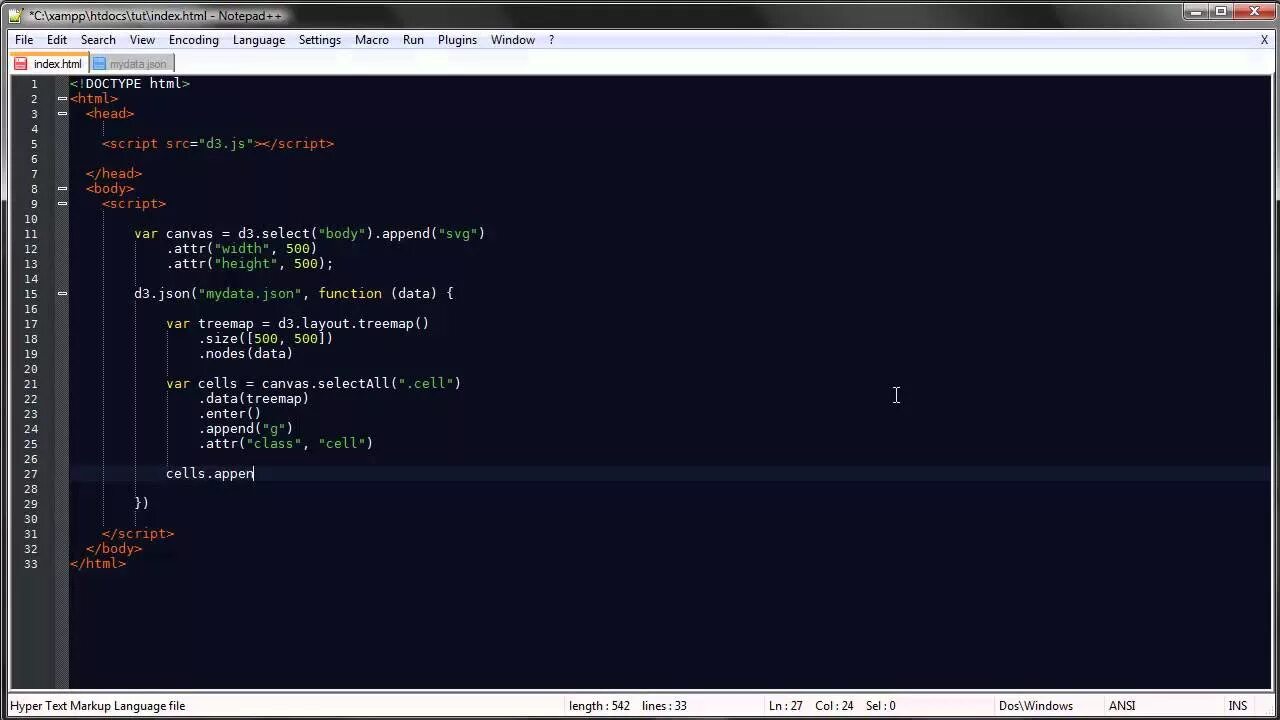Image resolution: width=1280 pixels, height=720 pixels.
Task: Collapse the d3.json fold marker on line 15
Action: pyautogui.click(x=62, y=293)
